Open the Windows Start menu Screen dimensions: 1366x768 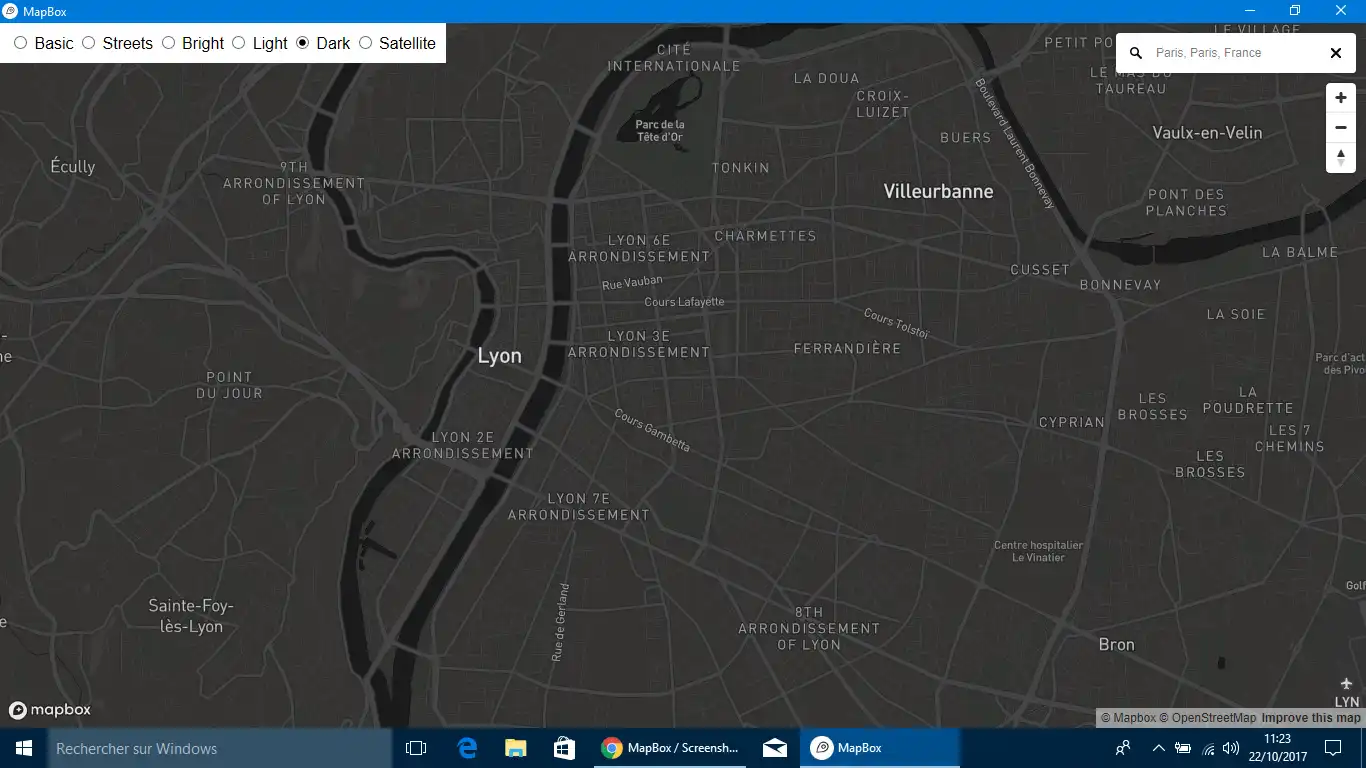(x=24, y=748)
